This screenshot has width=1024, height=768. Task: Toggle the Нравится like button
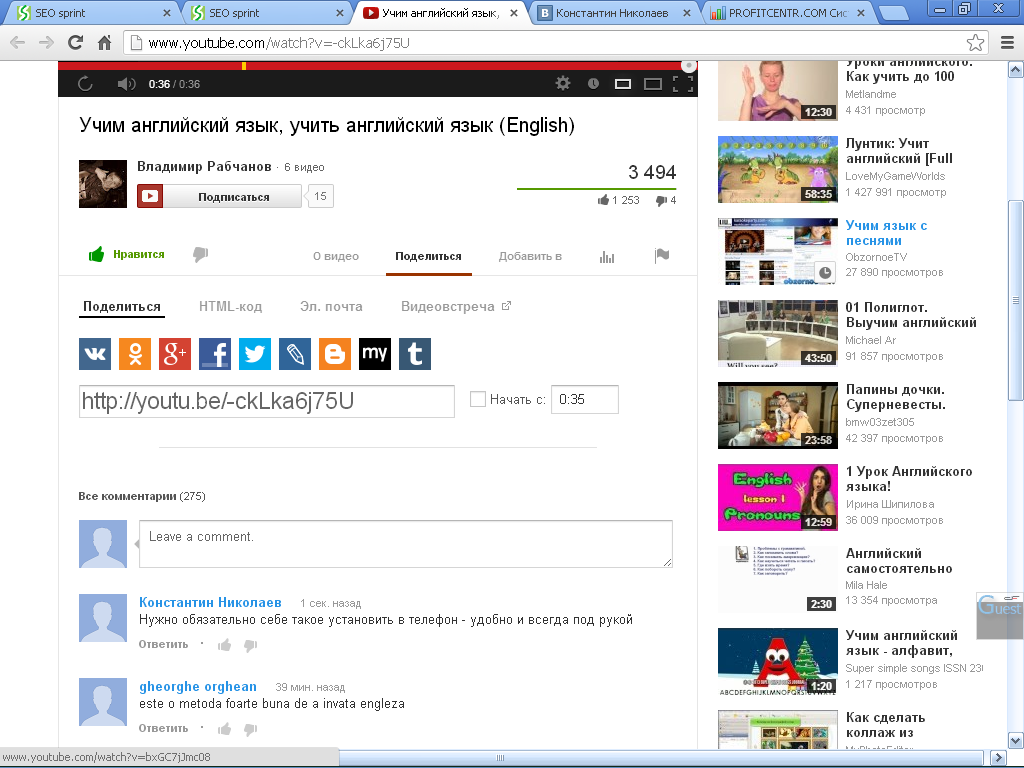tap(126, 254)
